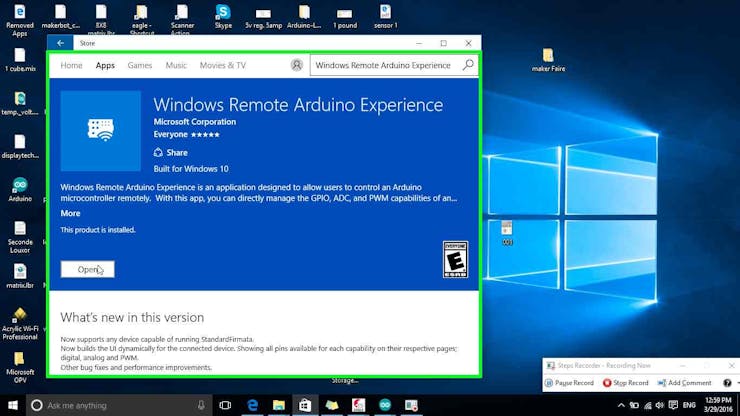740x416 pixels.
Task: Select the sensor 1 desktop file
Action: click(386, 17)
